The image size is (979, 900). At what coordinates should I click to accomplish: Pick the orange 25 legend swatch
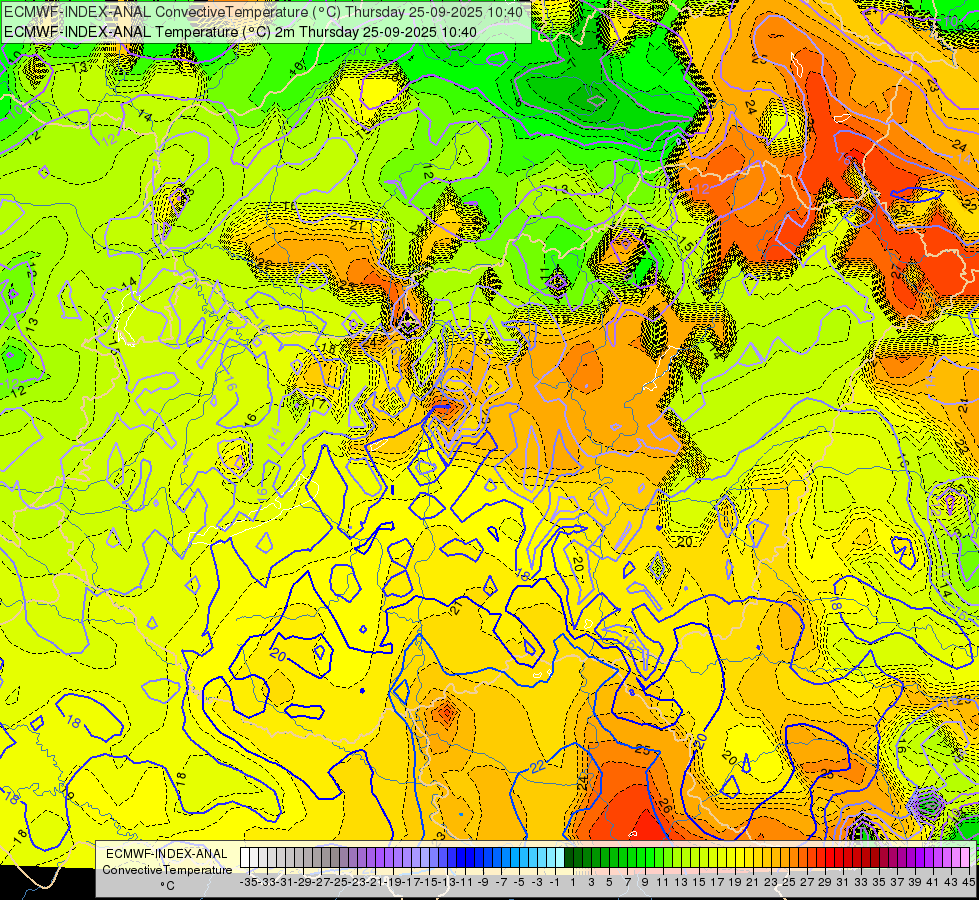tap(789, 857)
